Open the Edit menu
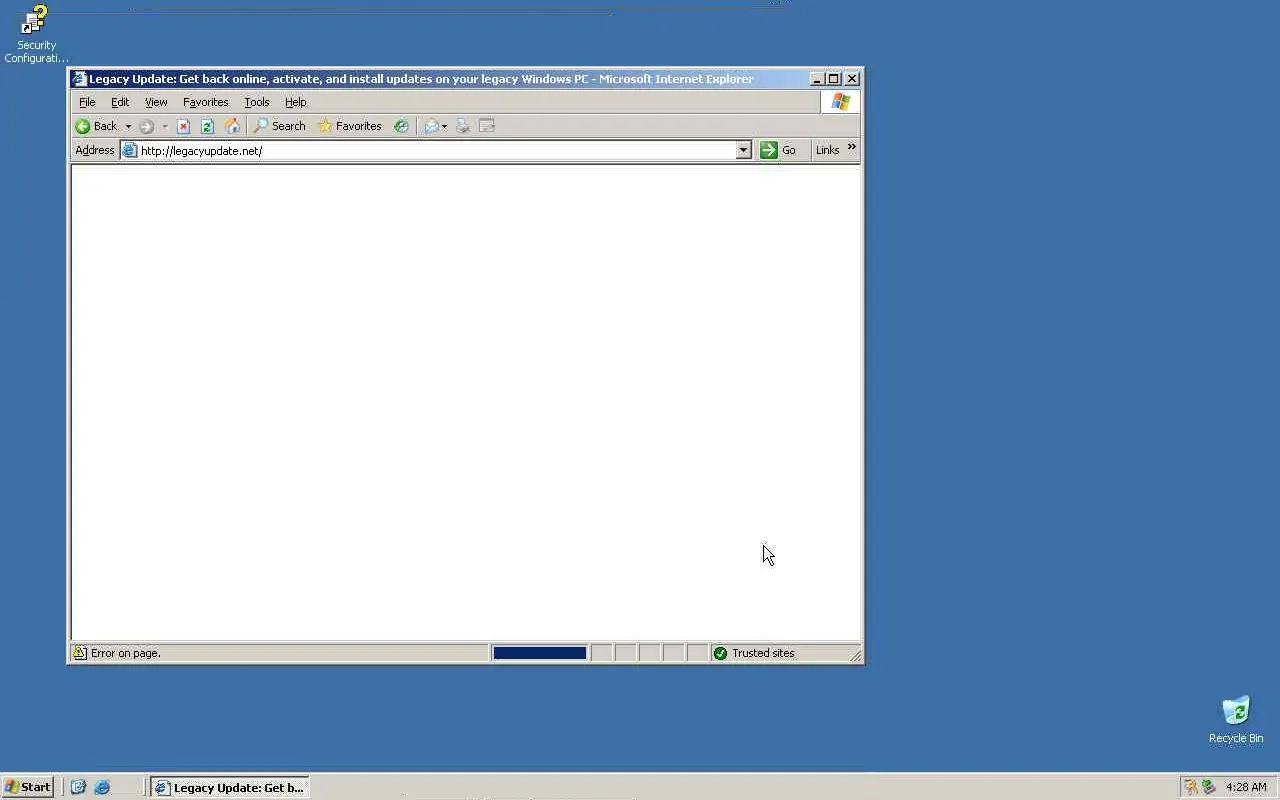Viewport: 1280px width, 800px height. point(120,102)
